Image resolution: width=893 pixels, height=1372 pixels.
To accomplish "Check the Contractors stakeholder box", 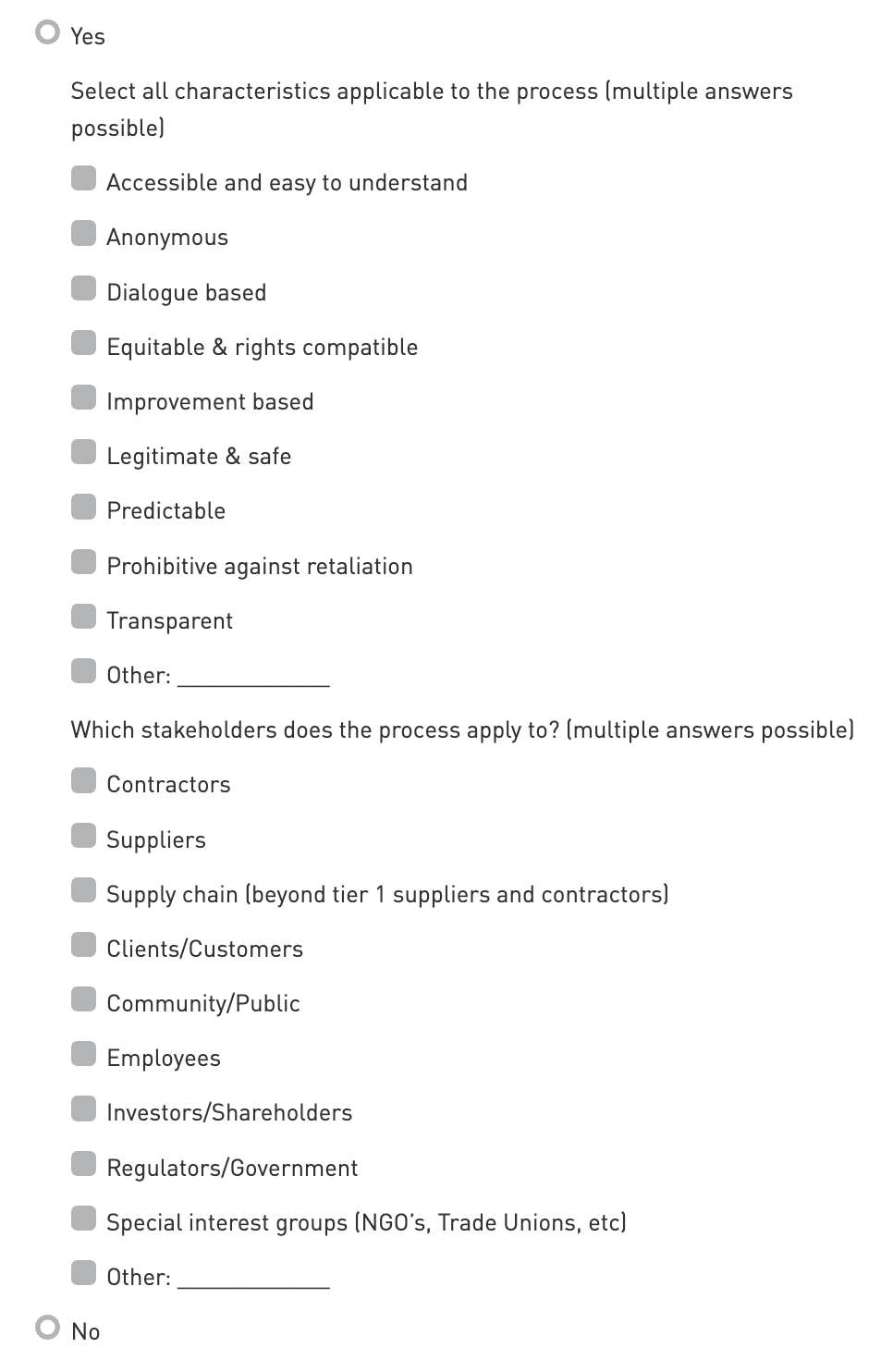I will tap(84, 780).
